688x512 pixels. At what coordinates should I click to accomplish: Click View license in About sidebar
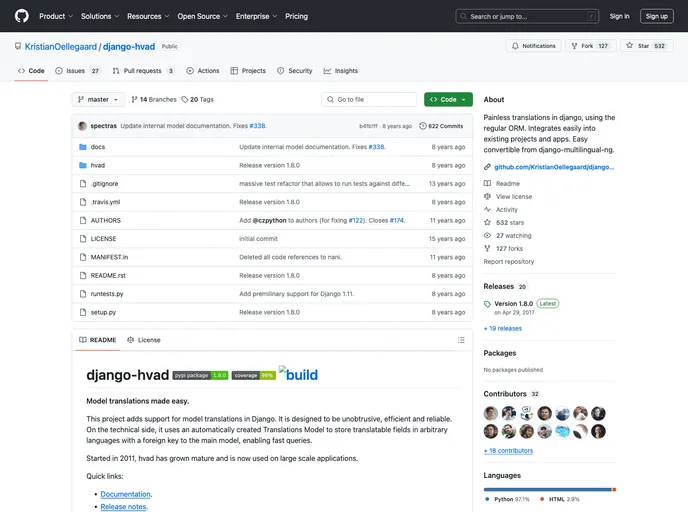[514, 197]
